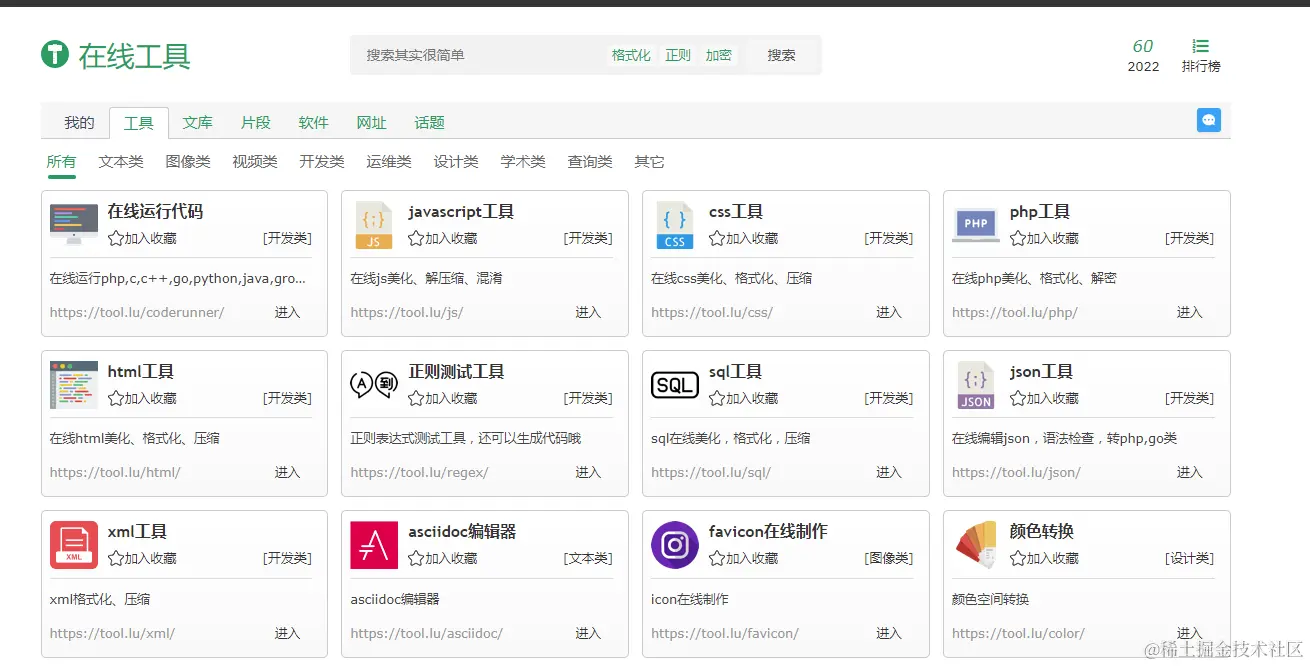Click the favicon在线制作 purple camera icon
This screenshot has height=666, width=1310.
pyautogui.click(x=675, y=545)
